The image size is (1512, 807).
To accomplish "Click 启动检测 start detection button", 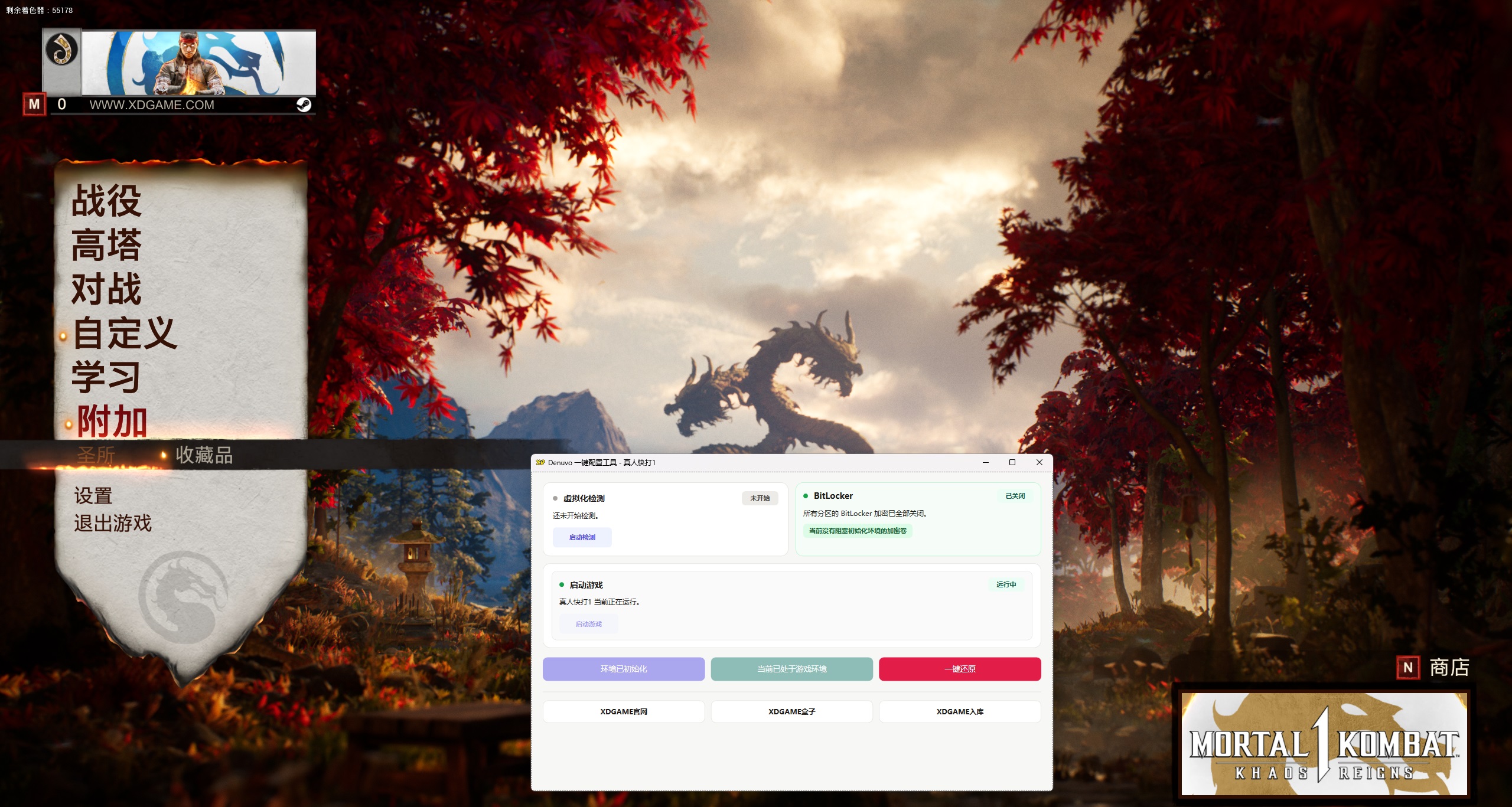I will (582, 537).
